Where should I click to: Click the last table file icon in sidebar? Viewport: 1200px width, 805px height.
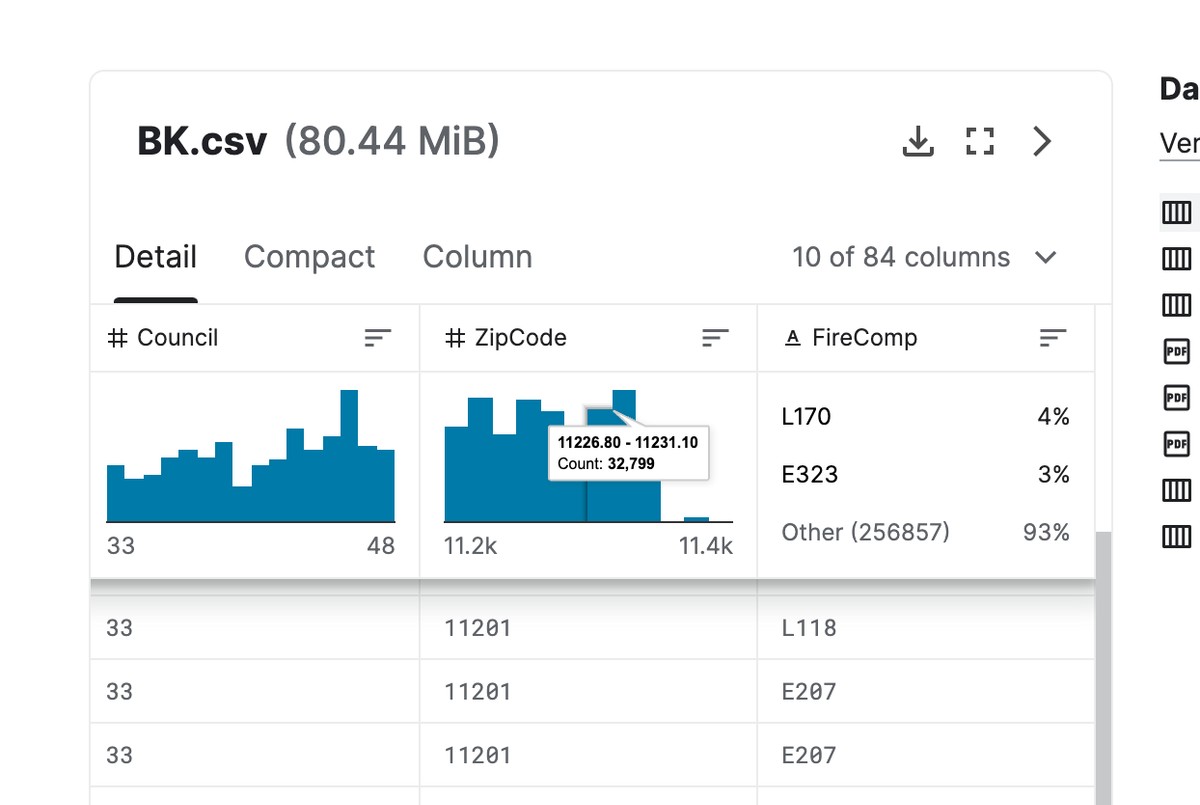pos(1177,536)
